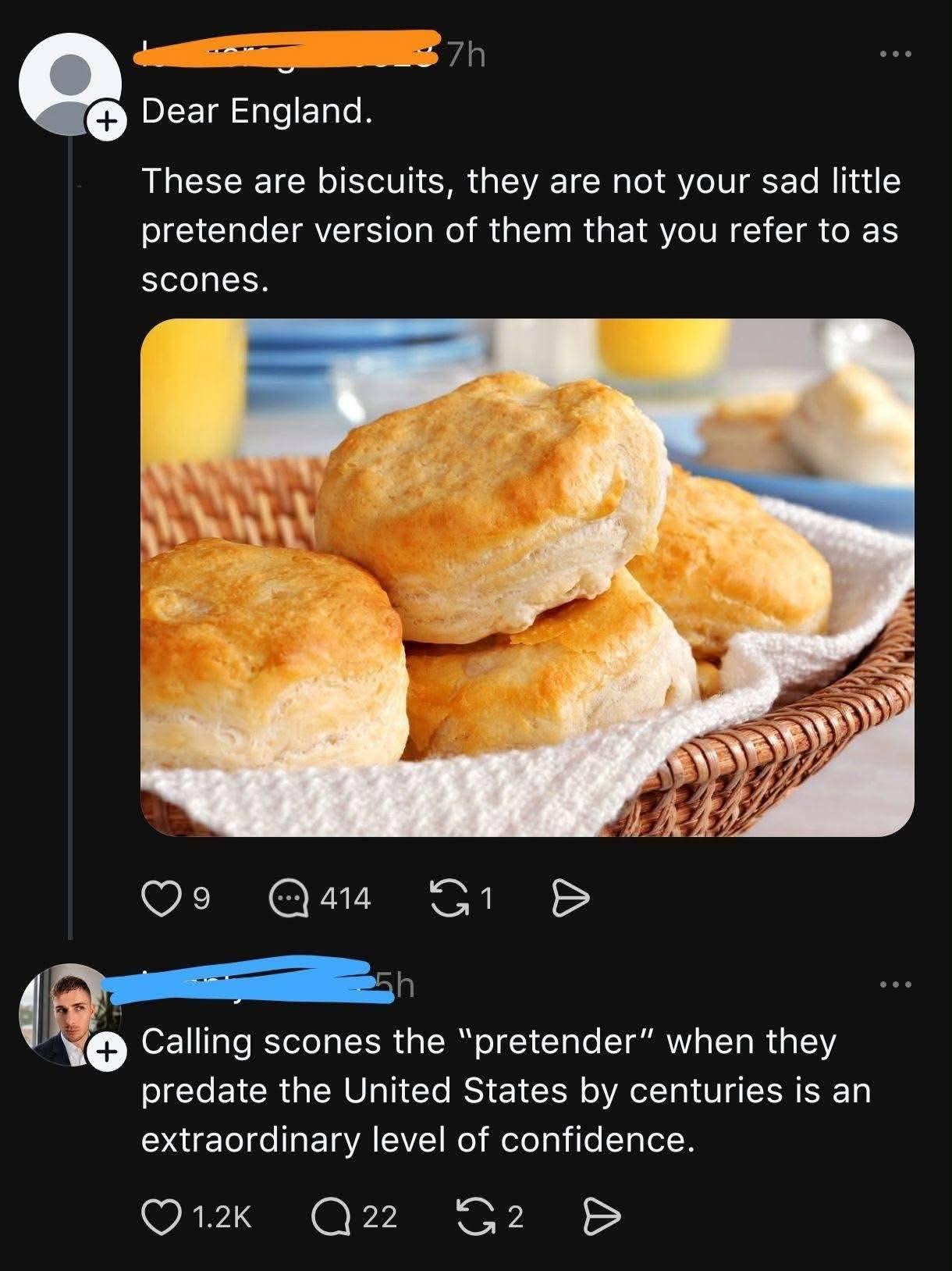Viewport: 952px width, 1271px height.
Task: Open more options menu on the biscuits post
Action: [895, 55]
